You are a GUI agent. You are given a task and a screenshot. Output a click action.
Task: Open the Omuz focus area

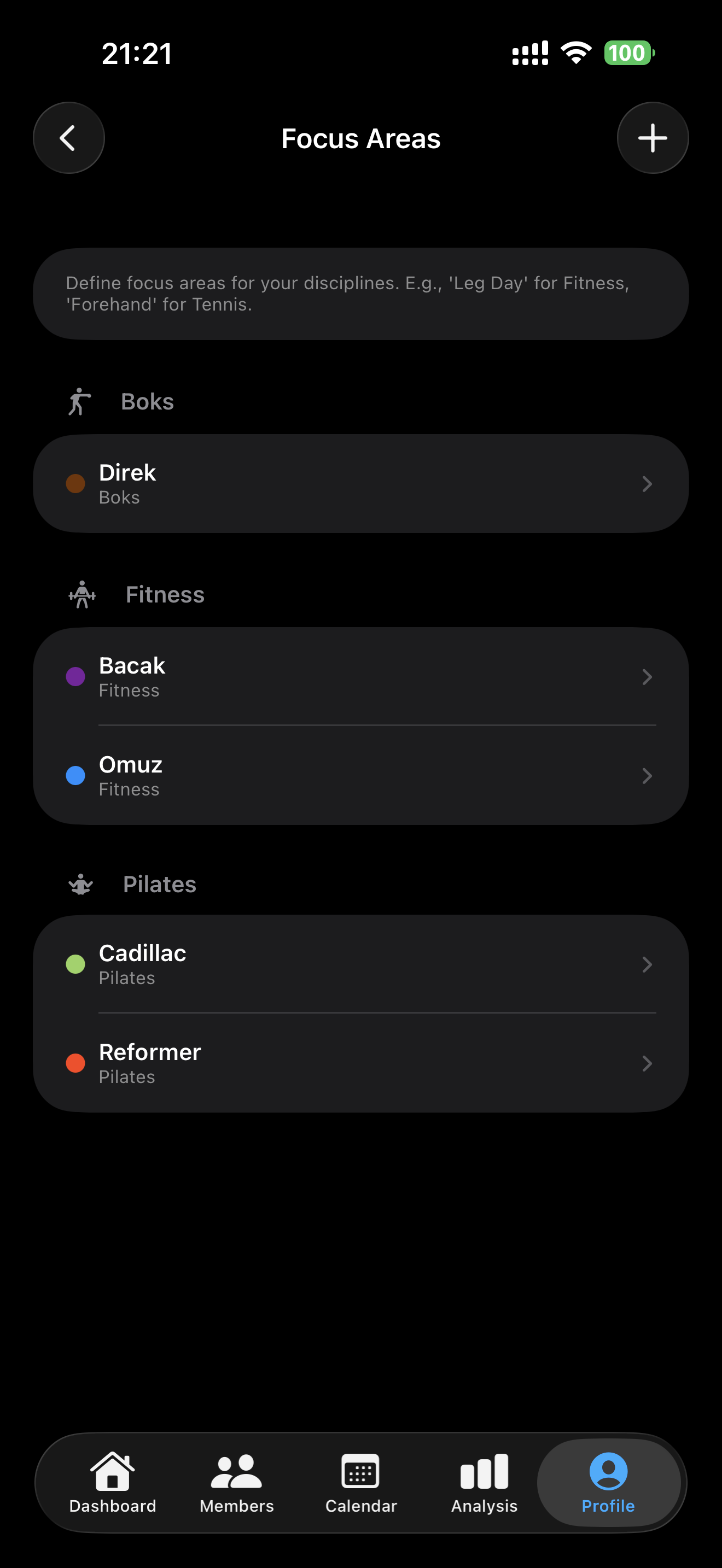click(x=304, y=775)
